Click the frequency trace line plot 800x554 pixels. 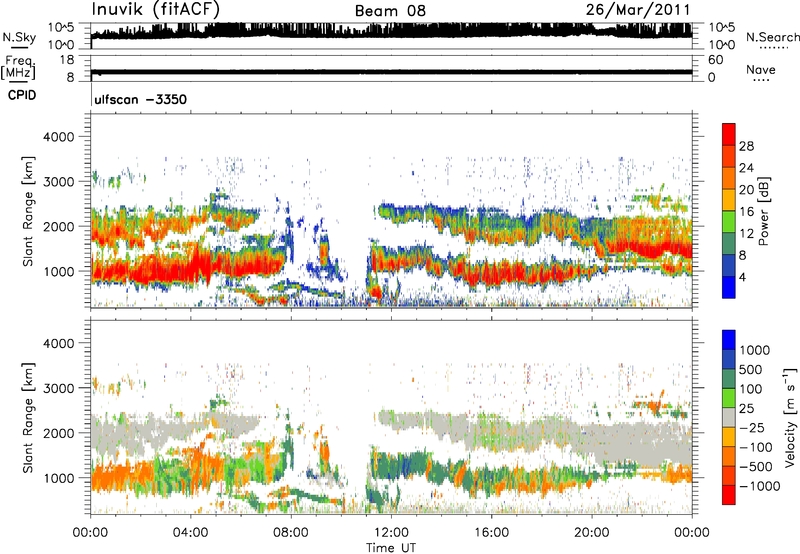coord(391,72)
